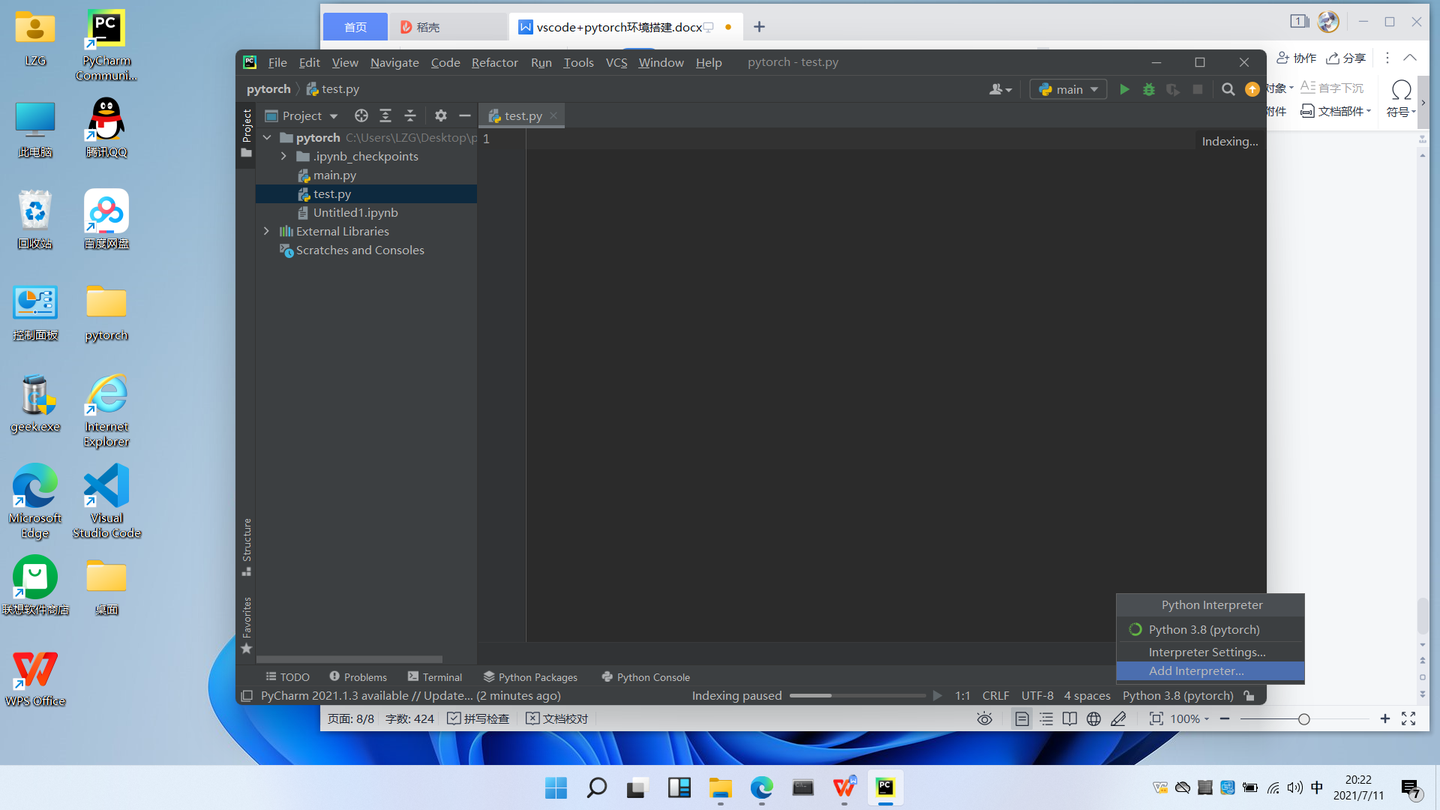Screen dimensions: 1440x810
Task: Open the Python Console tool window
Action: click(x=652, y=677)
